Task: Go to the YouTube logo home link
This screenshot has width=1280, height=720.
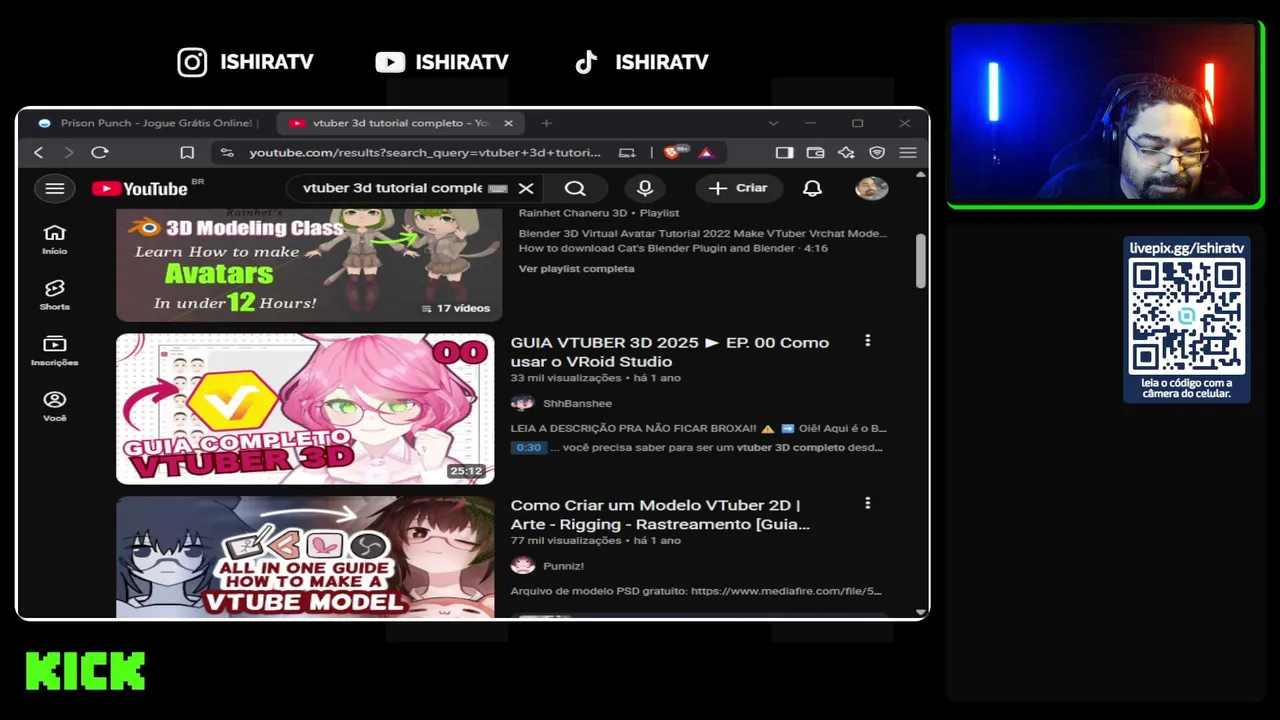Action: [140, 188]
